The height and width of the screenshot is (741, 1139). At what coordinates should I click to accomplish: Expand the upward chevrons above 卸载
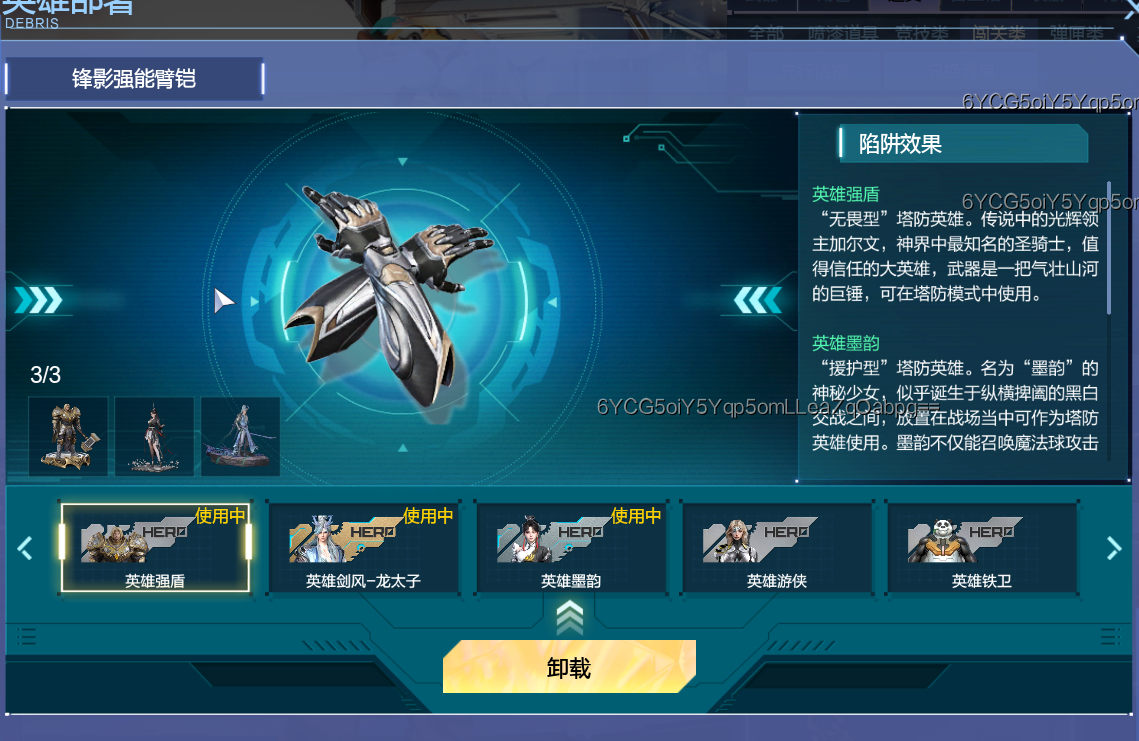click(570, 618)
